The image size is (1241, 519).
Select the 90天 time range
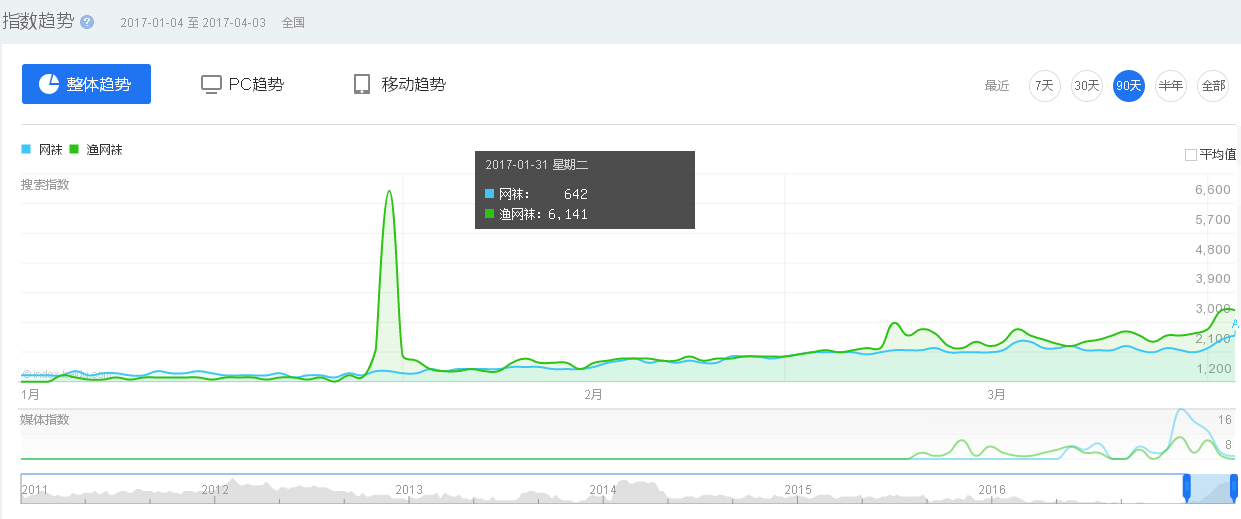[1128, 86]
